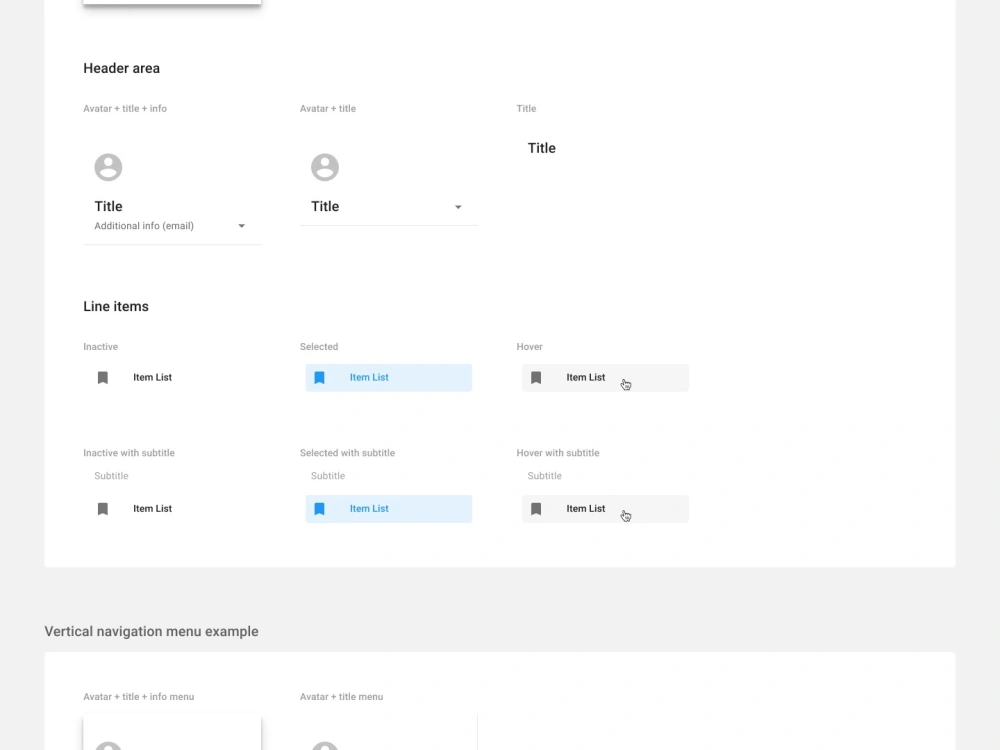Expand the dropdown beside Title in Avatar + title
Screen dimensions: 1000x750
[458, 206]
